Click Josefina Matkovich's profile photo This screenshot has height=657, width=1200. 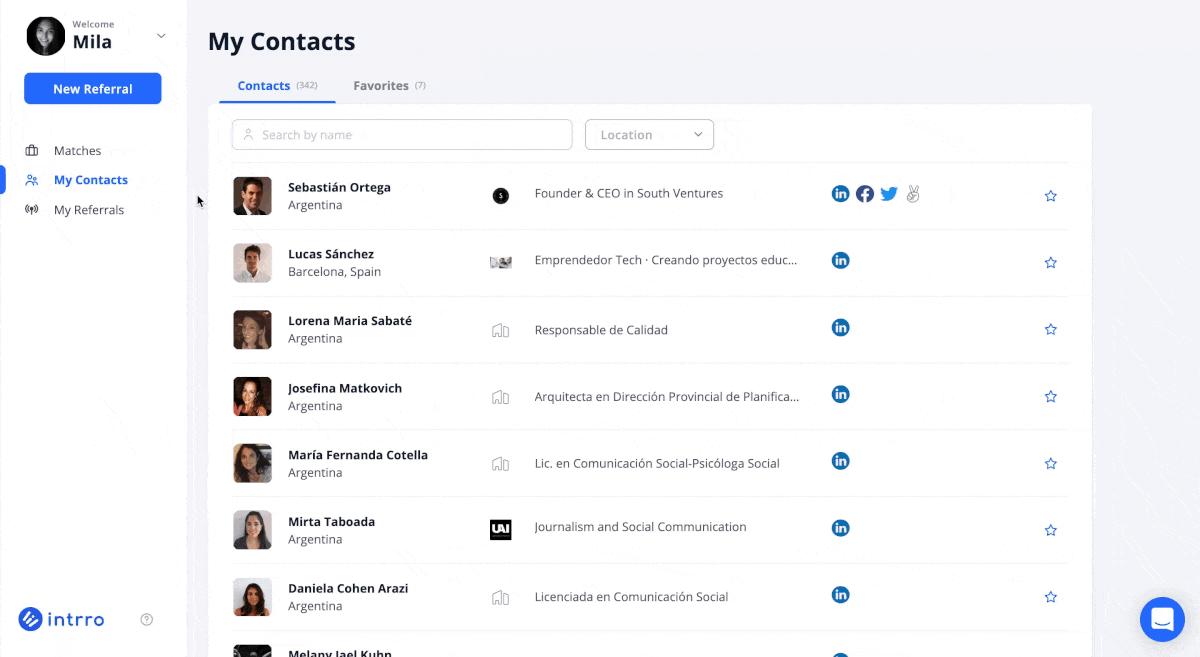coord(252,396)
